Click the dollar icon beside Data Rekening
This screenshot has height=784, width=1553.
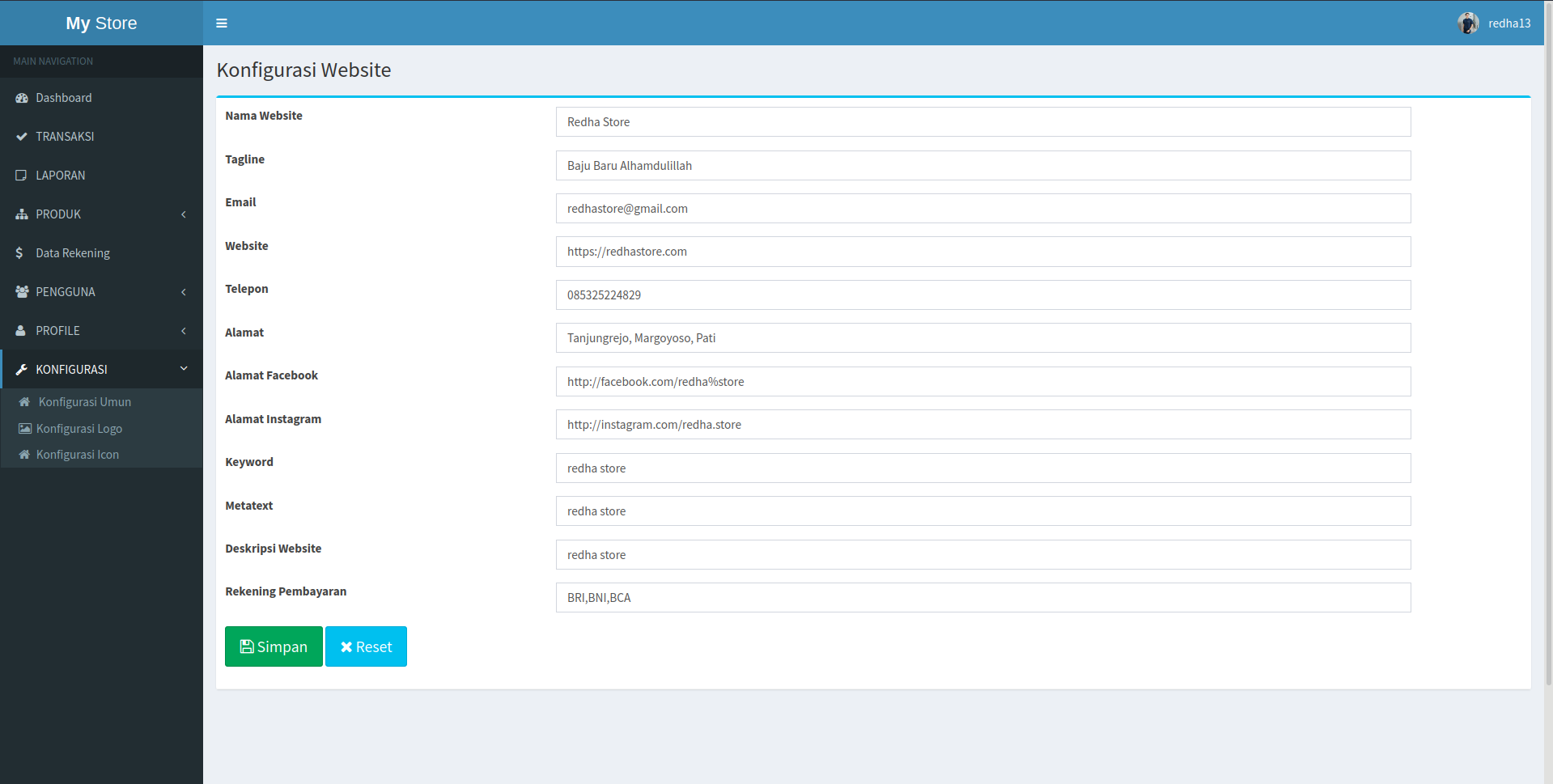(x=19, y=252)
